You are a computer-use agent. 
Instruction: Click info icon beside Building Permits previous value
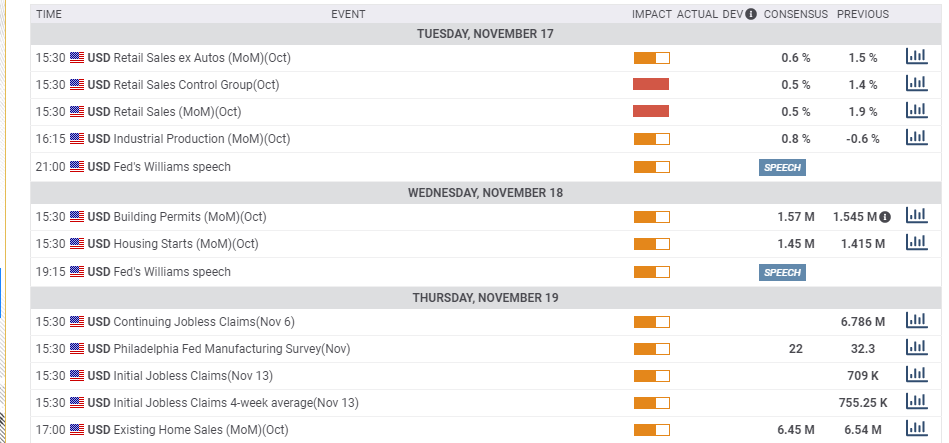point(885,217)
